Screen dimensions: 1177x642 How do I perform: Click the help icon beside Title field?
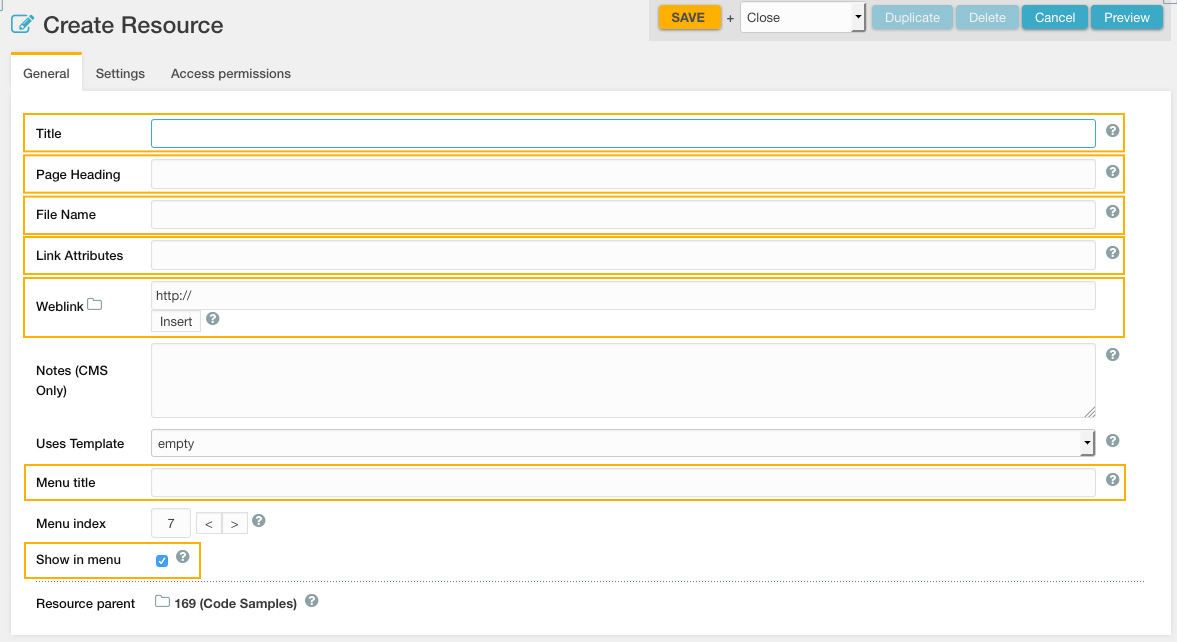tap(1113, 131)
